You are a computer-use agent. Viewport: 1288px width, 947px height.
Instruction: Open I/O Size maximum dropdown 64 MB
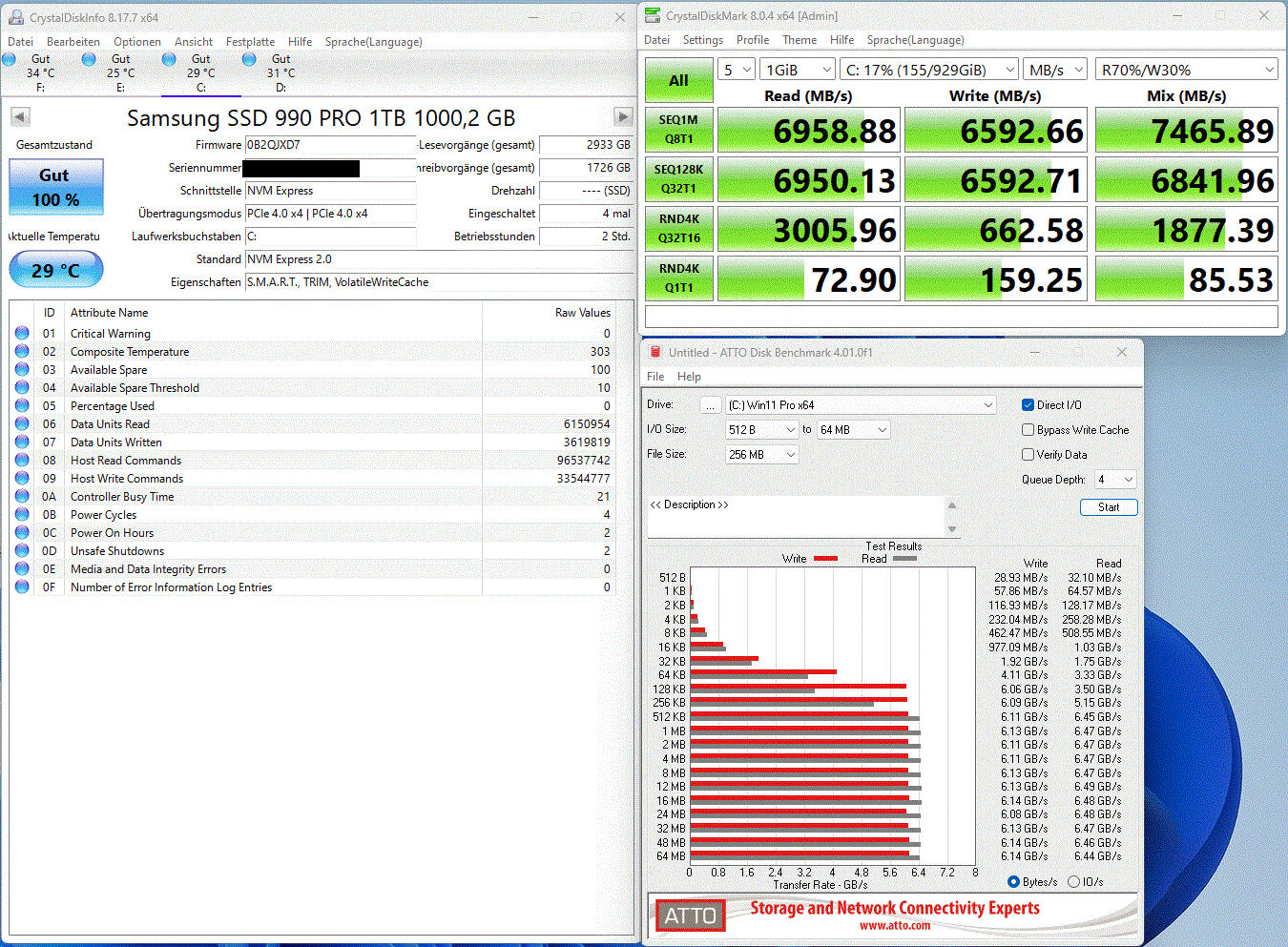click(854, 430)
